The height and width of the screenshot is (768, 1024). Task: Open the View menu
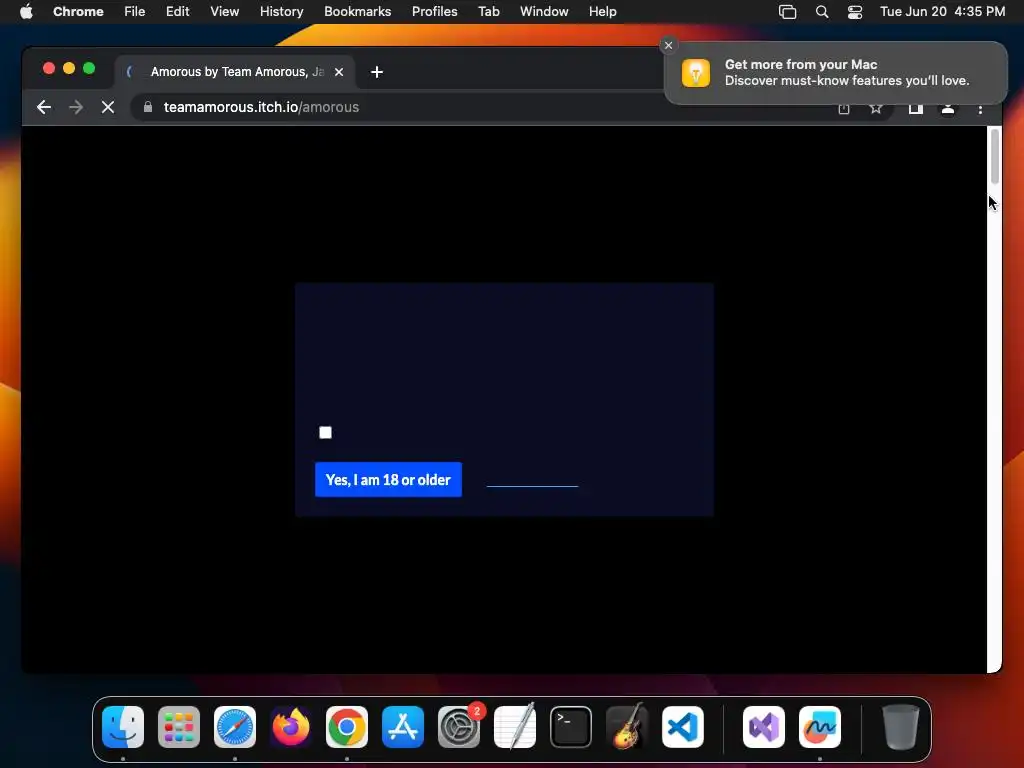click(x=224, y=12)
